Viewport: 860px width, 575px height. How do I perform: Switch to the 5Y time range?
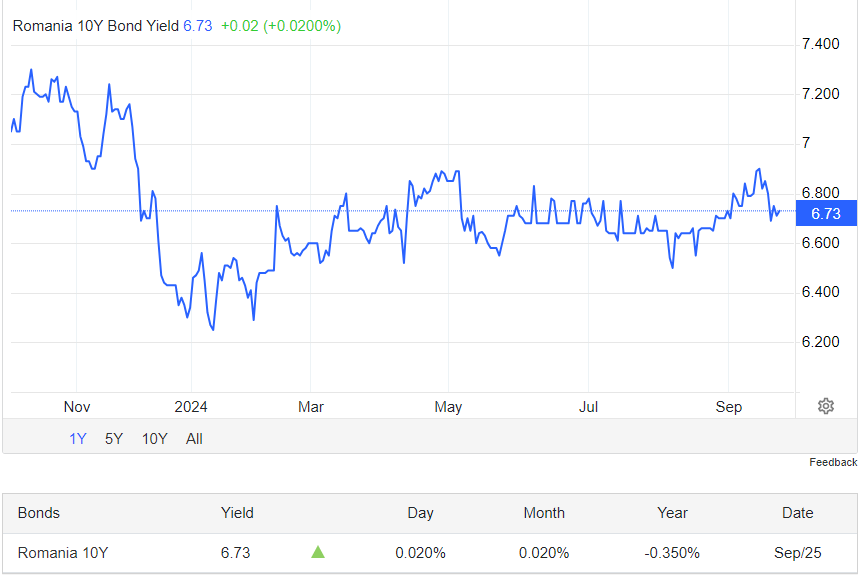pos(114,439)
